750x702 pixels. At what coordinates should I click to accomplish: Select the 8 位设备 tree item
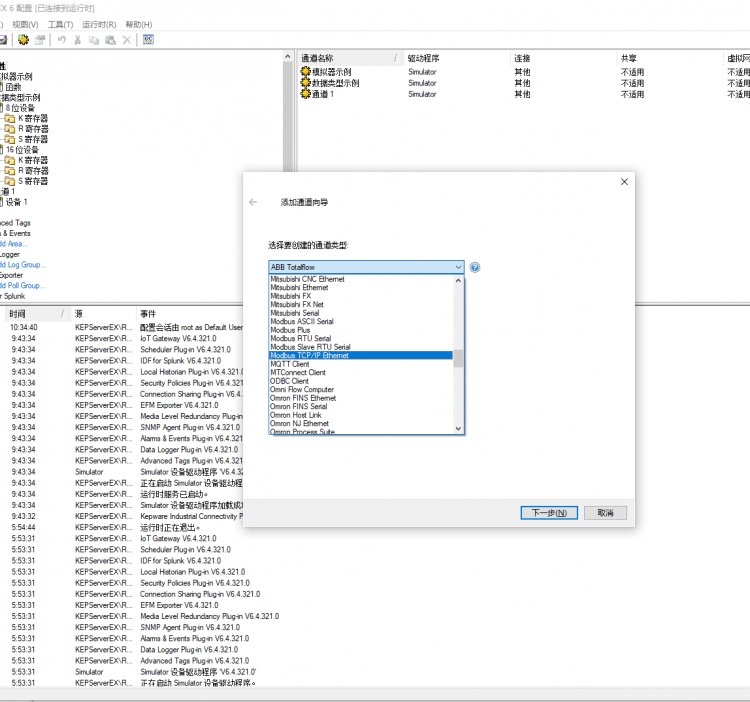[x=20, y=108]
